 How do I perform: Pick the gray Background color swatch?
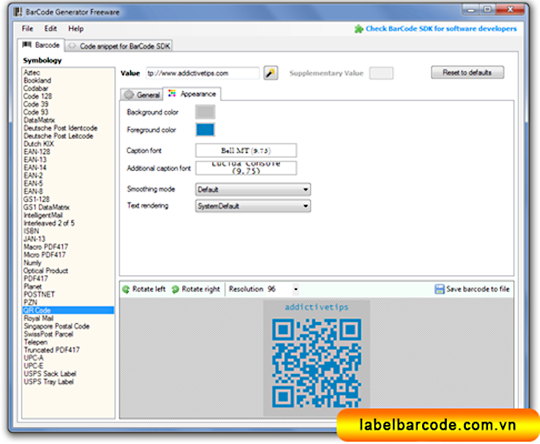pos(205,112)
